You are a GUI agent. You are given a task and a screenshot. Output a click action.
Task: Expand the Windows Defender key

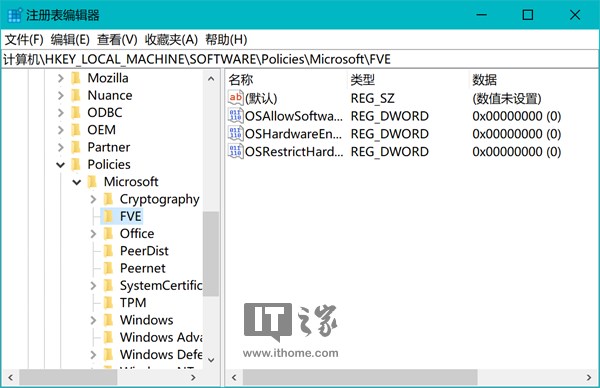[x=93, y=354]
